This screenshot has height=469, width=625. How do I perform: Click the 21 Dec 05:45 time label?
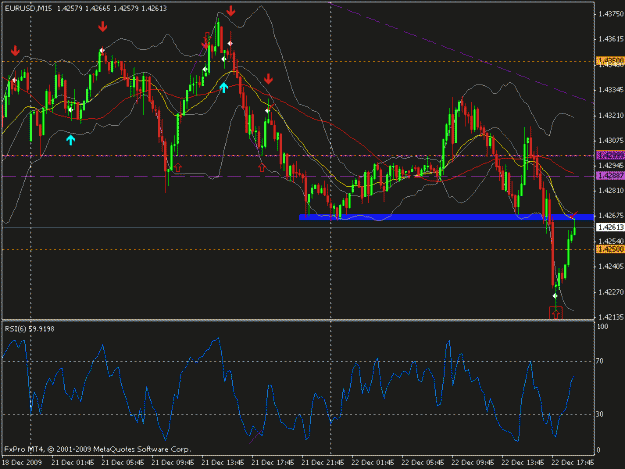tap(123, 463)
